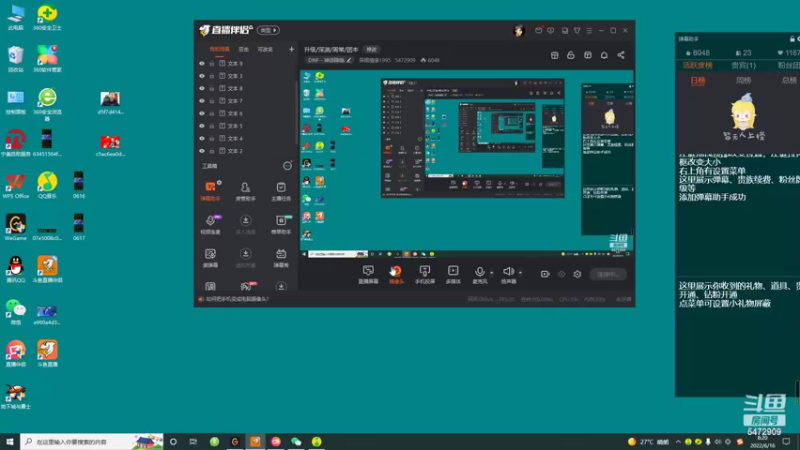
Task: Click the 修改 button next to the stream title
Action: click(371, 49)
